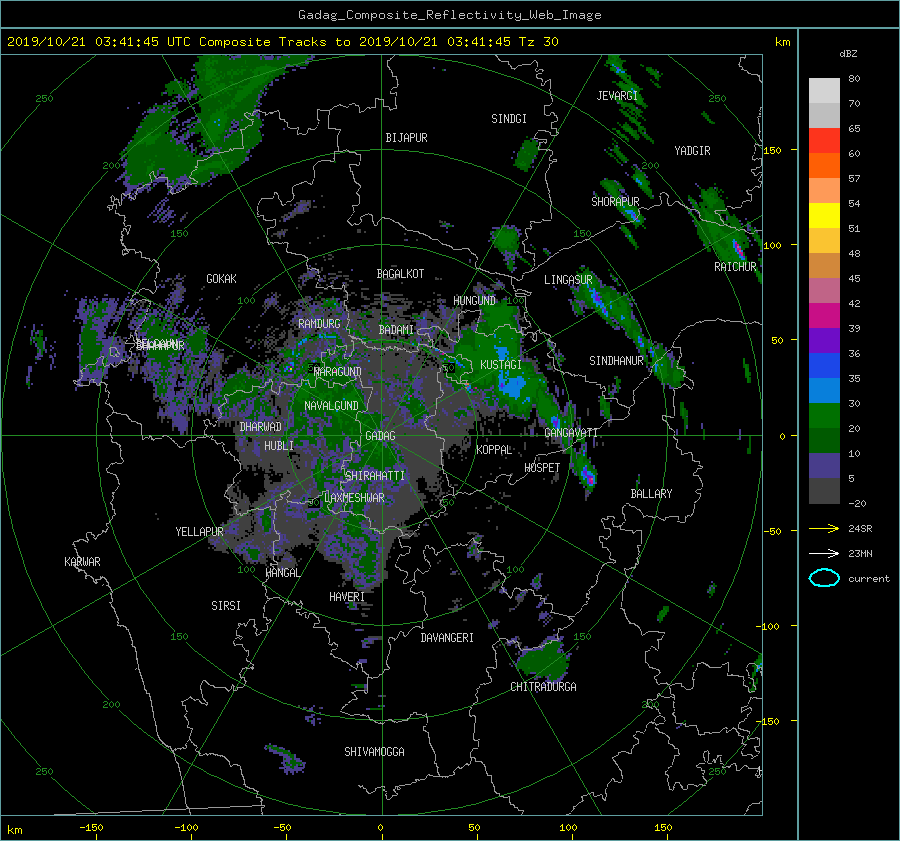This screenshot has width=900, height=841.
Task: Click the HUNGUND city label
Action: [x=474, y=301]
